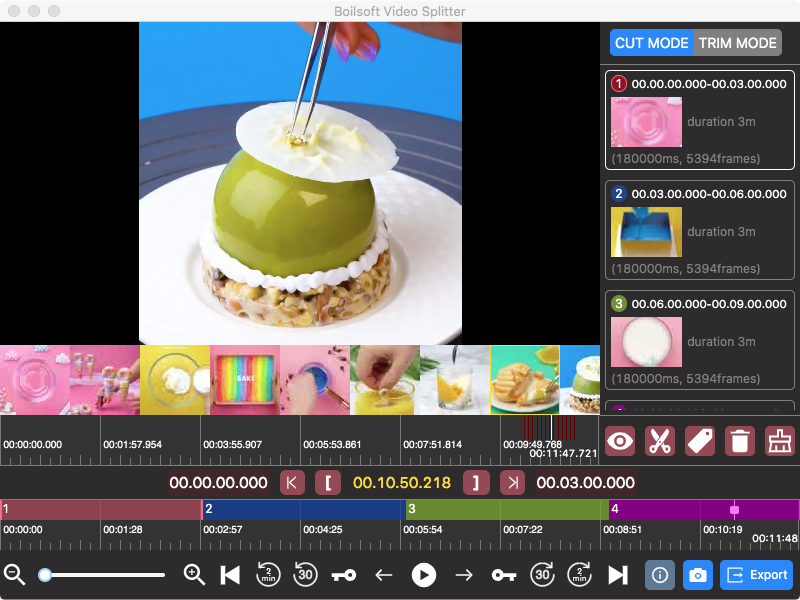The width and height of the screenshot is (800, 600).
Task: Skip to the beginning of video
Action: tap(230, 575)
